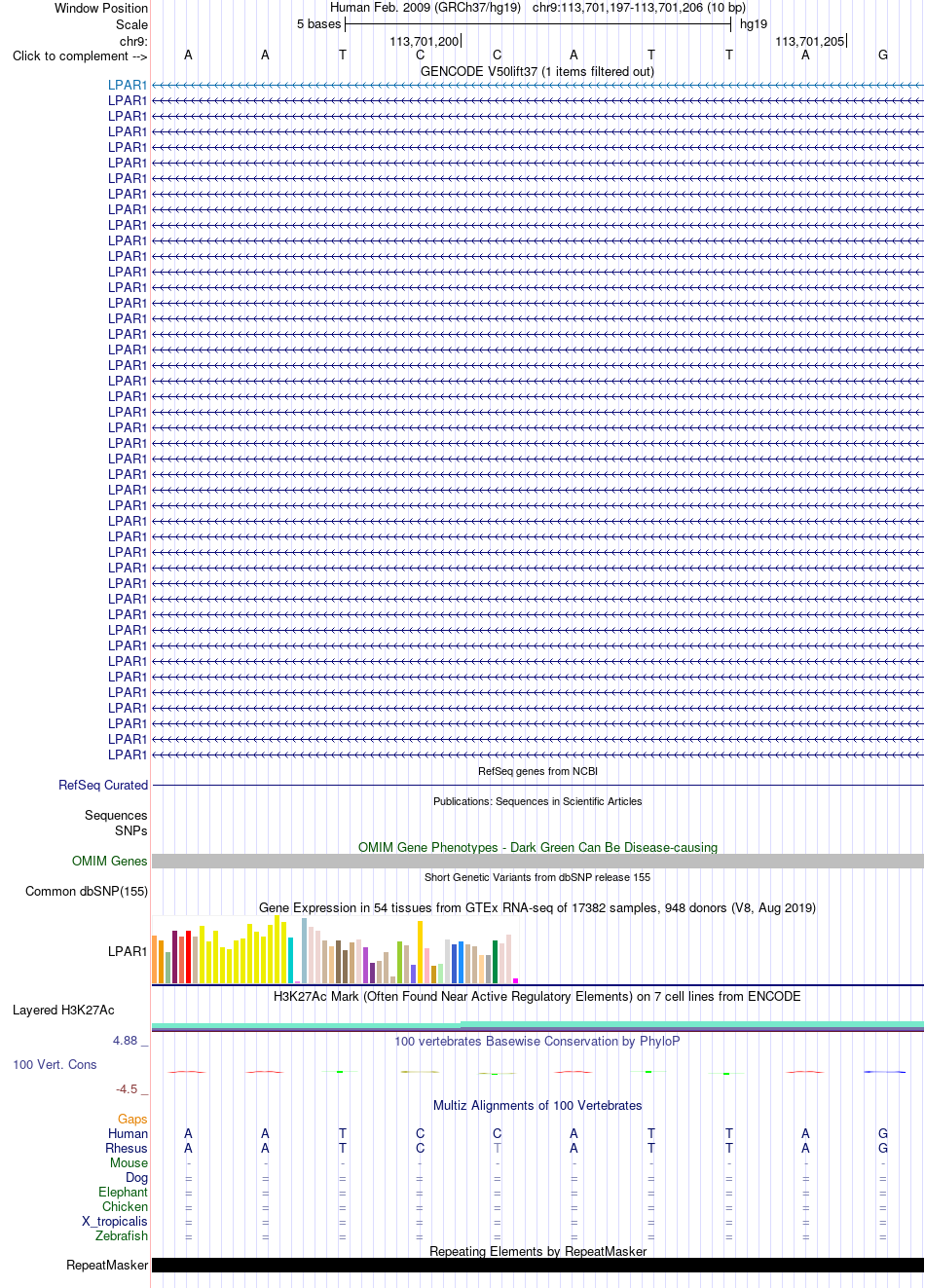Select the Mouse alignment row label
Image resolution: width=925 pixels, height=1288 pixels.
(x=129, y=1162)
